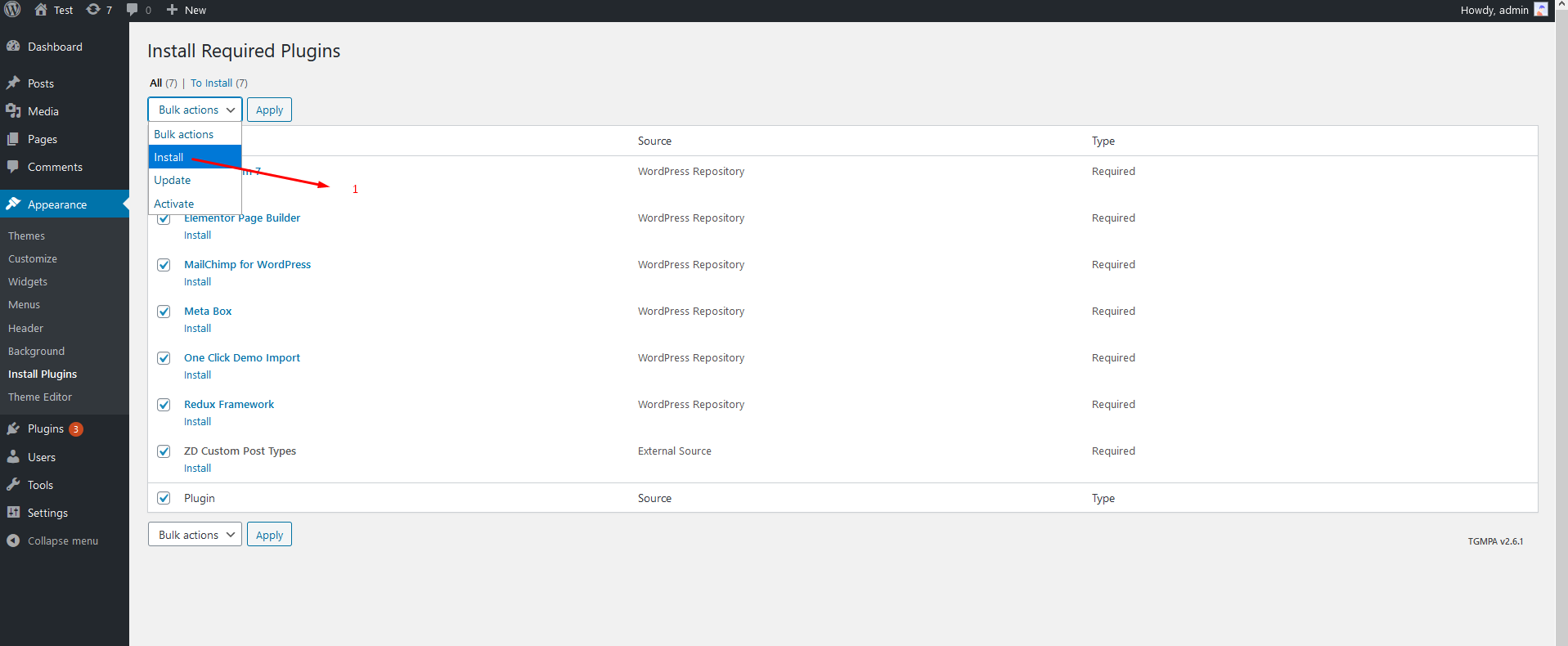This screenshot has width=1568, height=646.
Task: Uncheck the ZD Custom Post Types checkbox
Action: (164, 451)
